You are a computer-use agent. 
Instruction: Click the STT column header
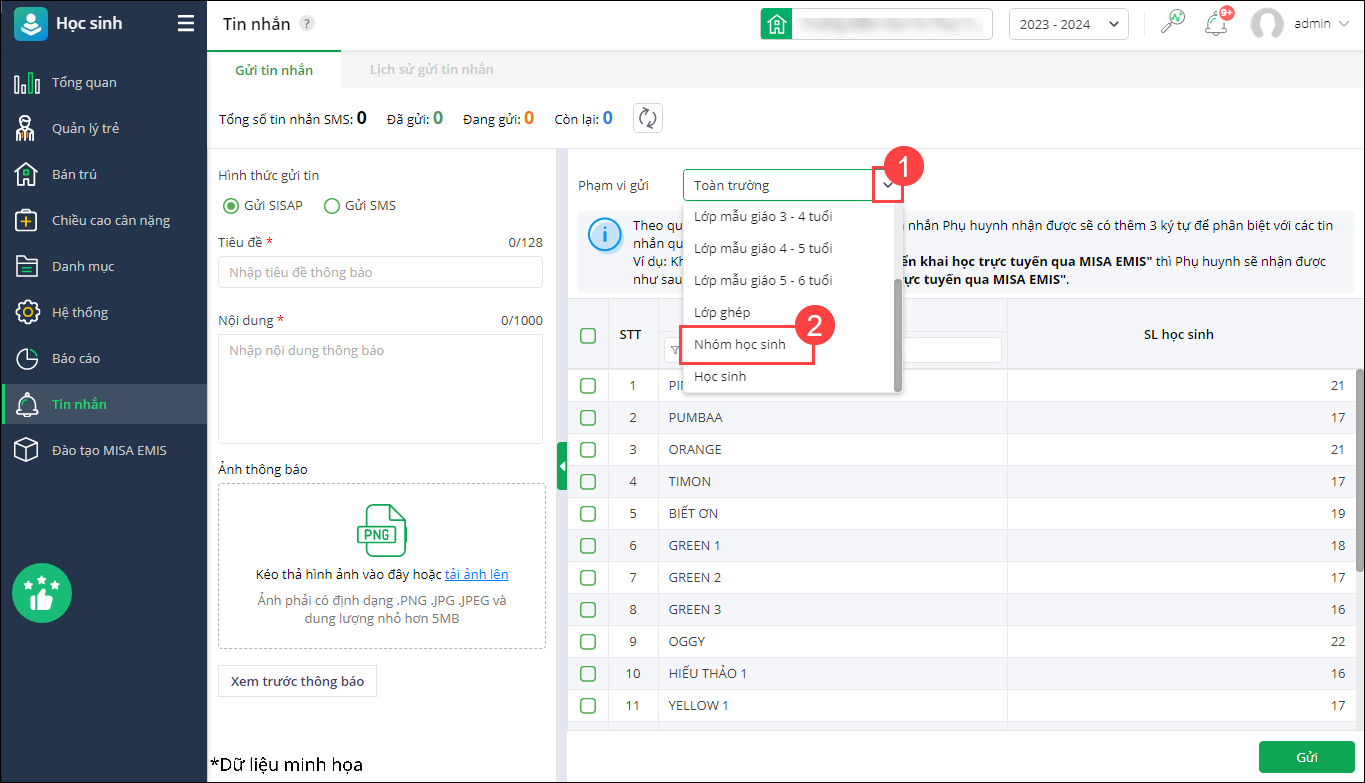pyautogui.click(x=631, y=334)
